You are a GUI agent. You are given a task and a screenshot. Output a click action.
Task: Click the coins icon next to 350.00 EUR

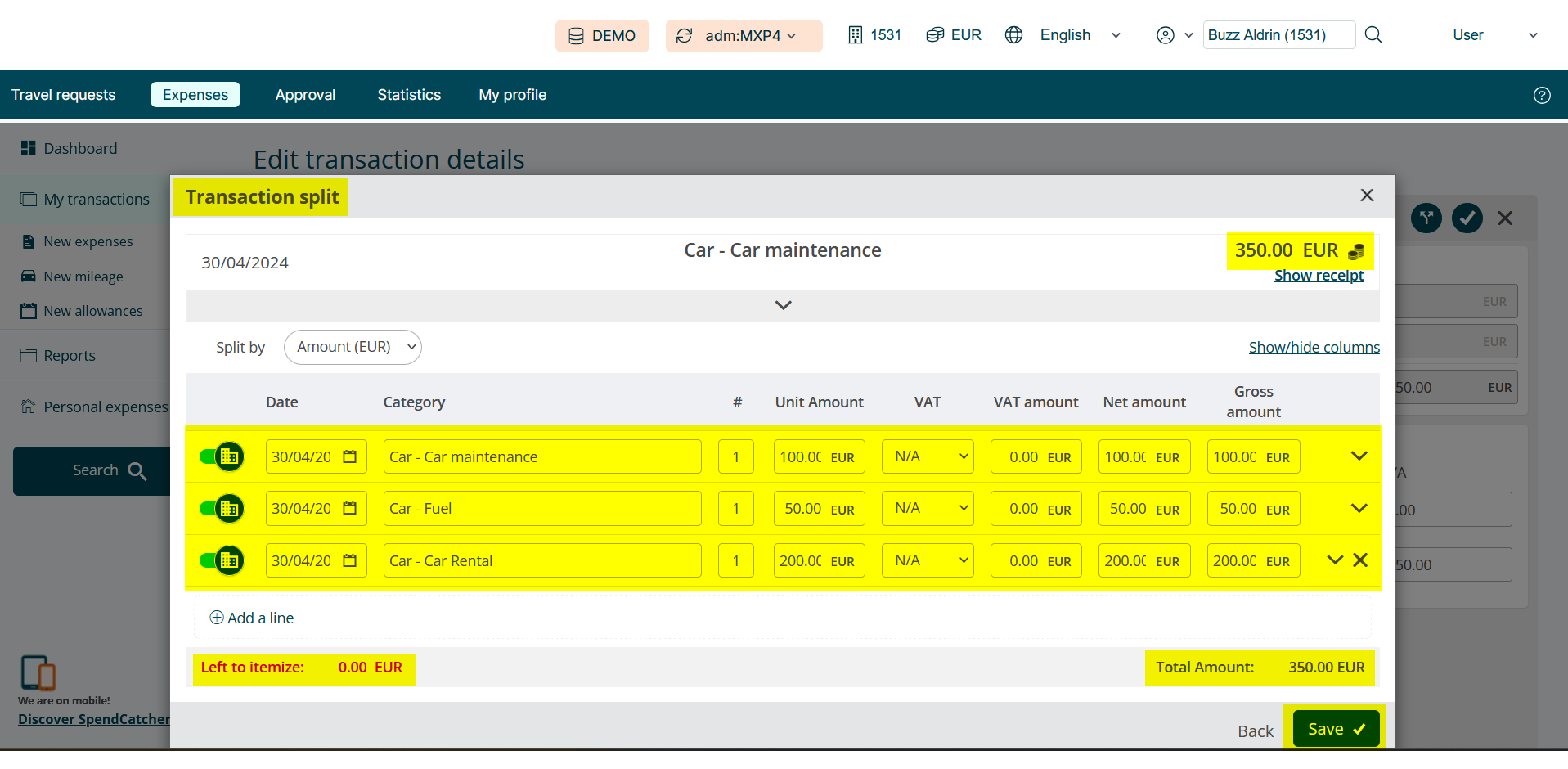pos(1356,251)
